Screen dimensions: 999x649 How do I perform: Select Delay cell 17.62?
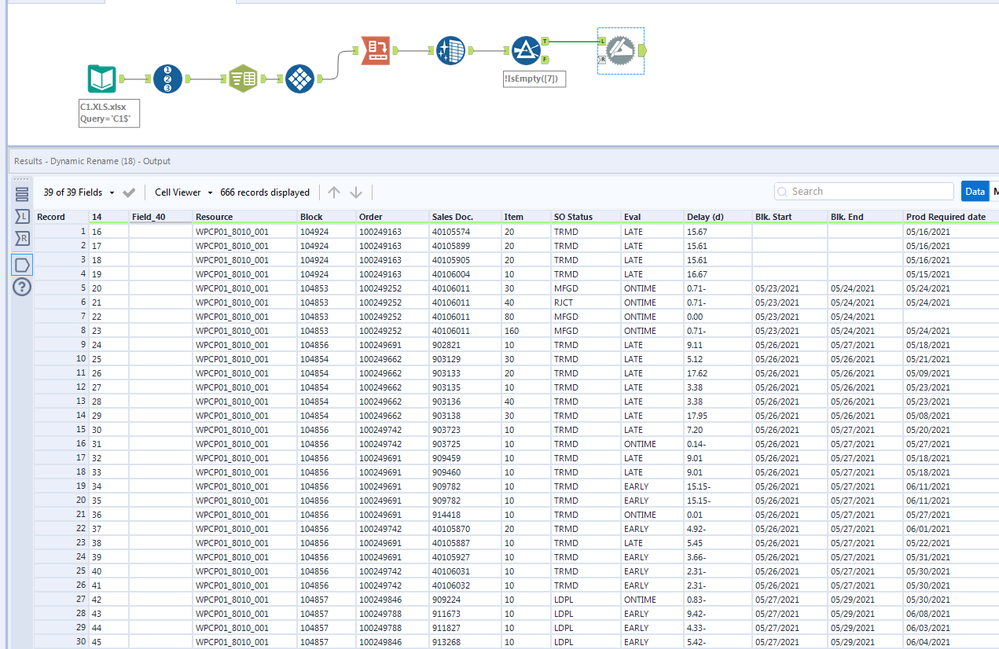[x=718, y=373]
